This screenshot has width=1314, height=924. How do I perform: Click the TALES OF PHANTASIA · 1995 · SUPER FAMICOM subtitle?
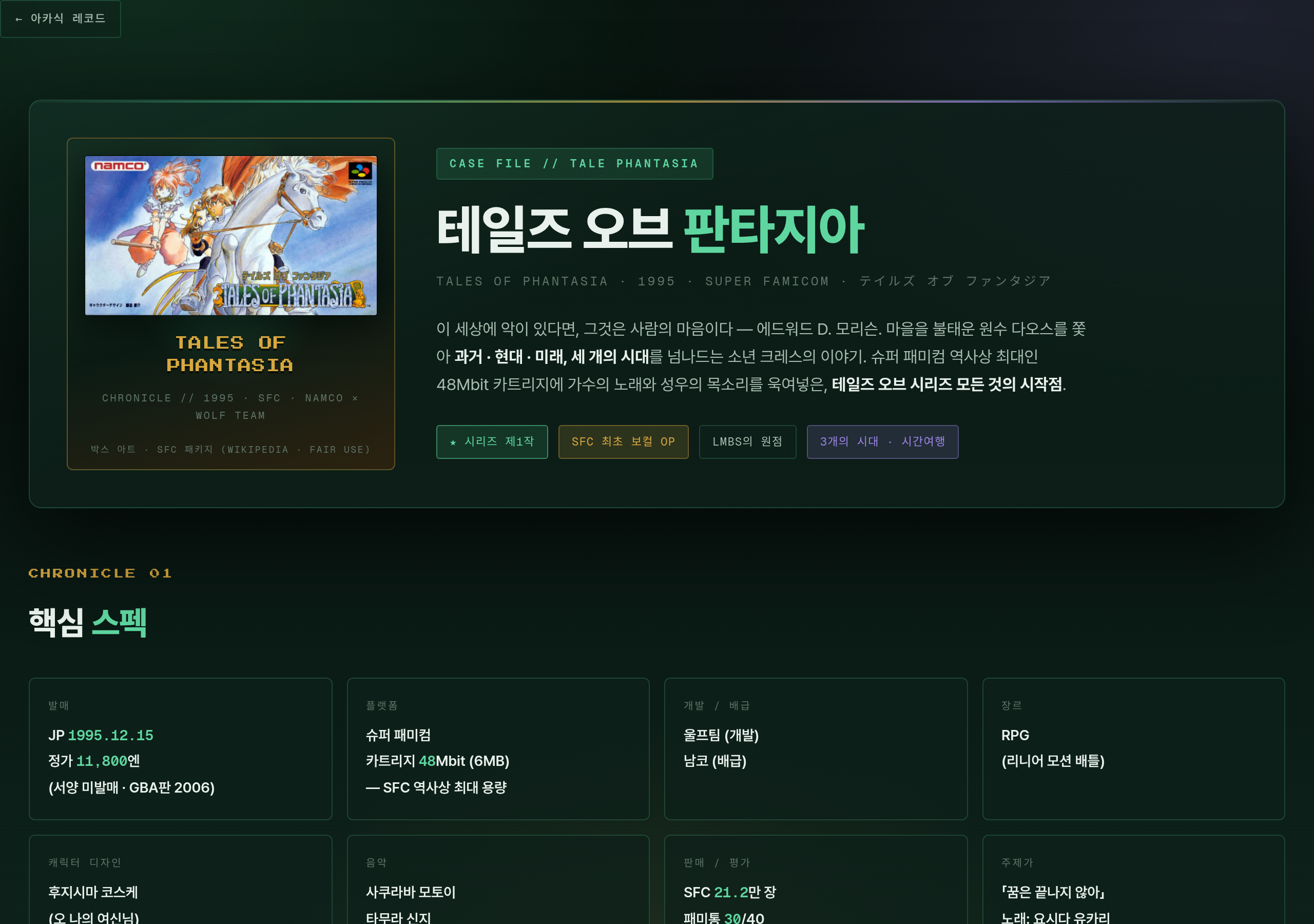pyautogui.click(x=743, y=281)
